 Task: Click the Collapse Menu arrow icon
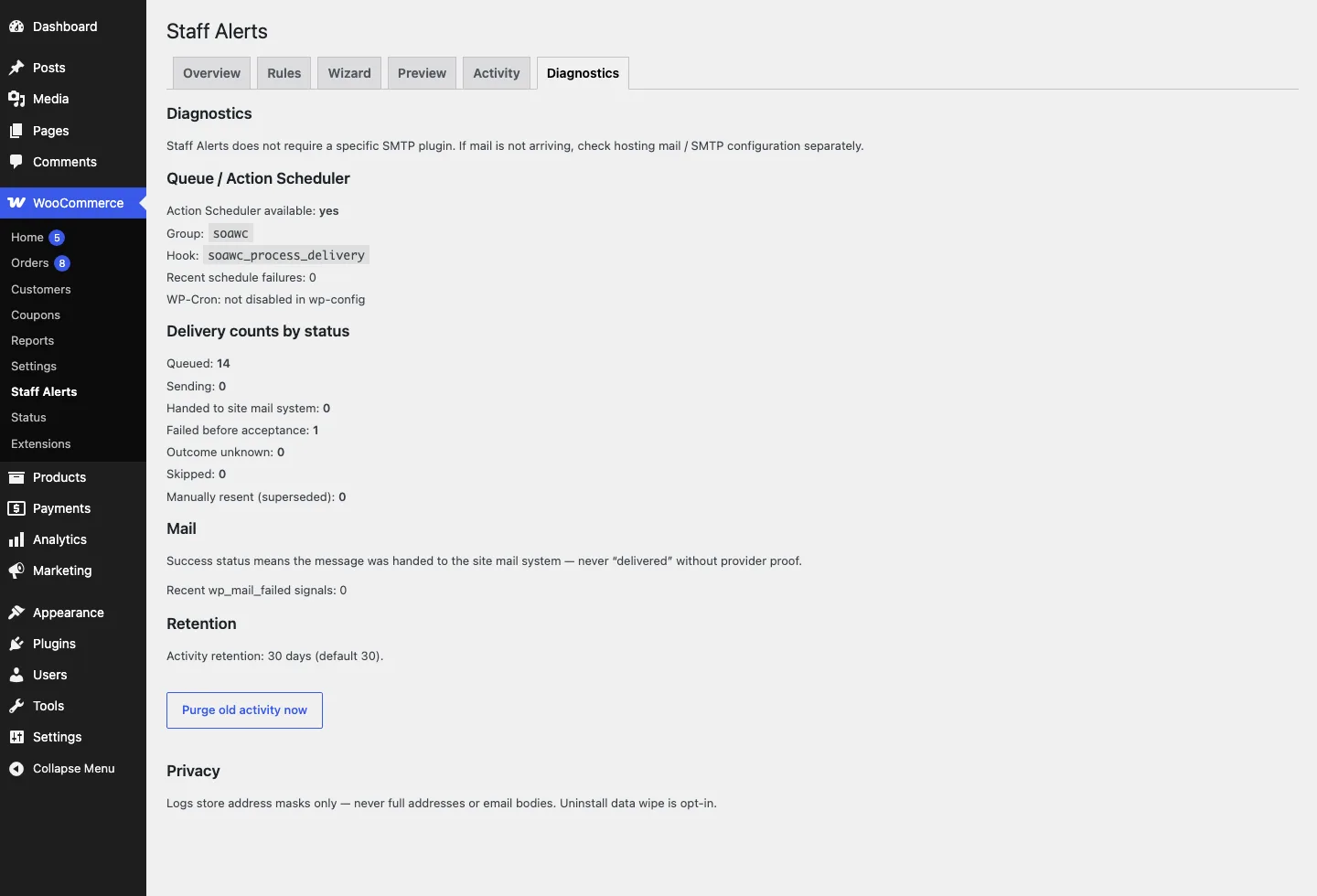pos(16,769)
